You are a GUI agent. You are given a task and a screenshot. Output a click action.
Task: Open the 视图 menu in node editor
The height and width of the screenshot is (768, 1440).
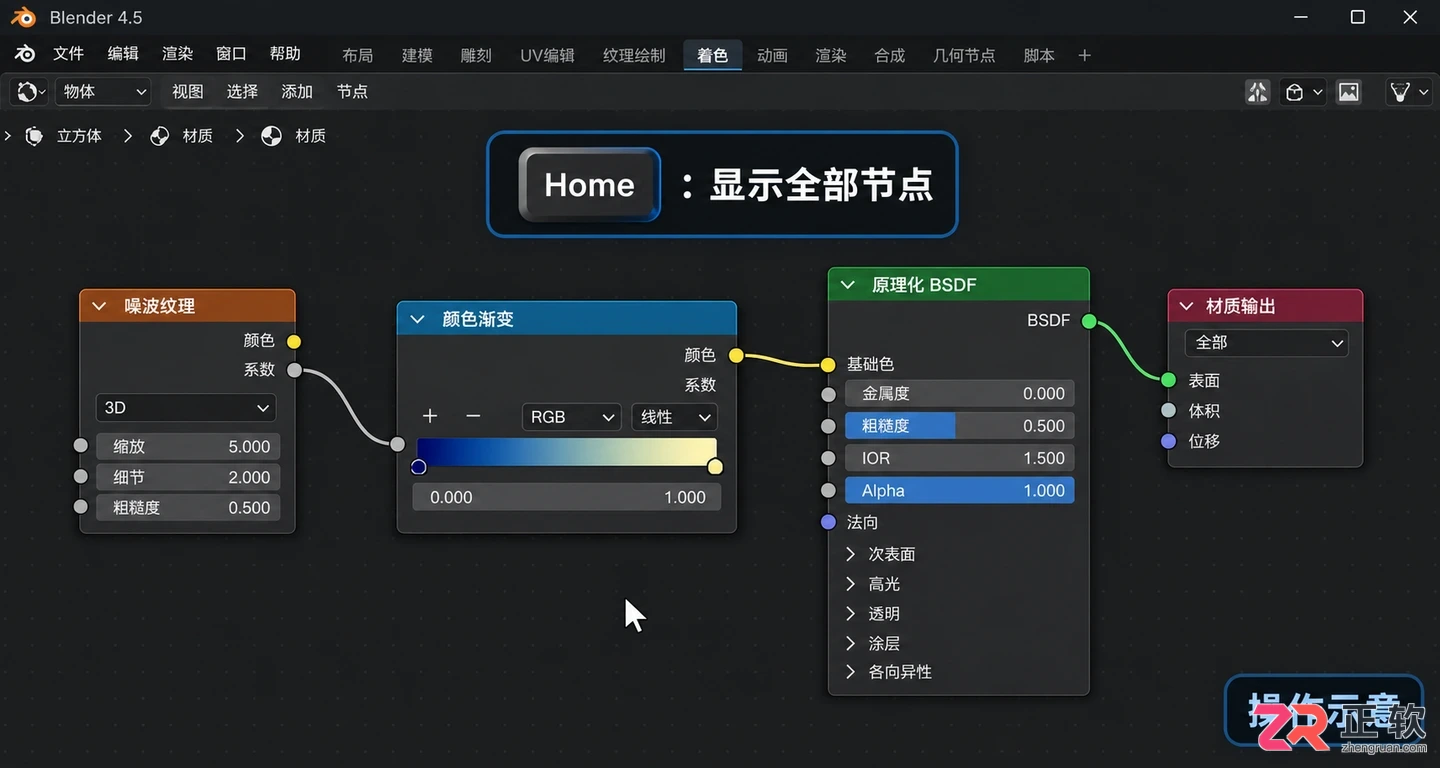point(187,92)
